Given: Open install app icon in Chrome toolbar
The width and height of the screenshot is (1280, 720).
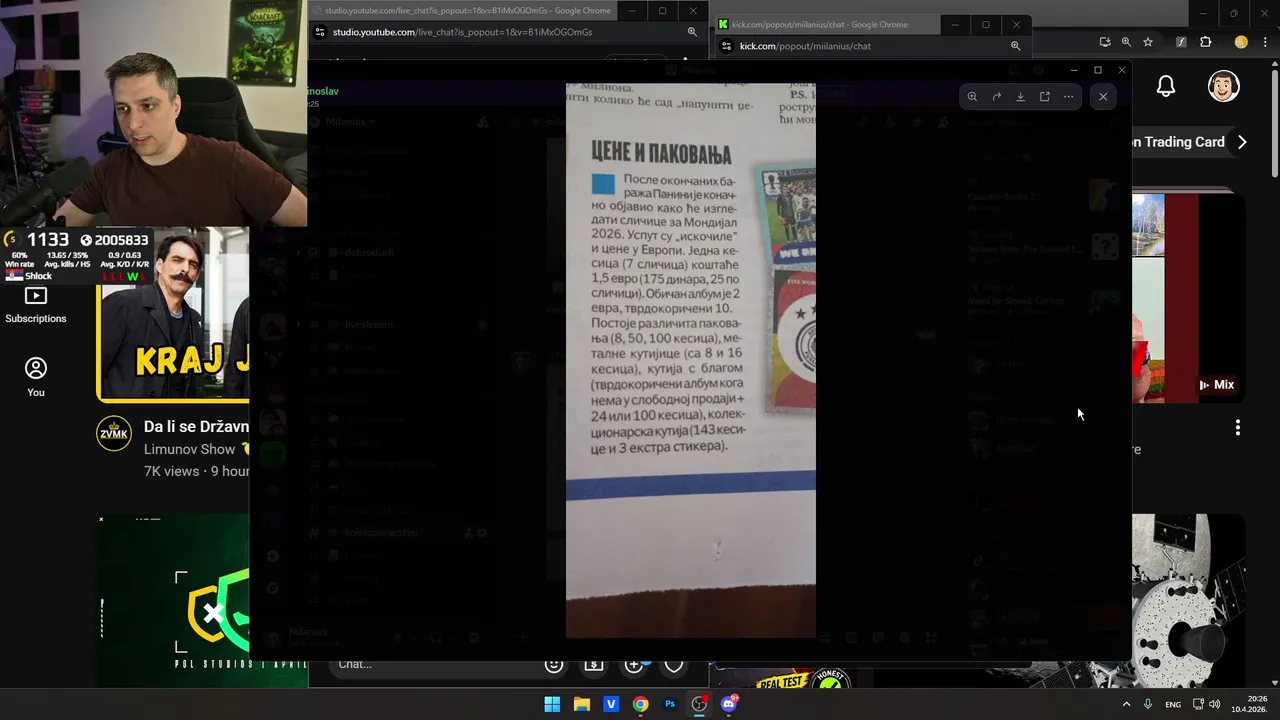Looking at the screenshot, I should coord(1104,42).
